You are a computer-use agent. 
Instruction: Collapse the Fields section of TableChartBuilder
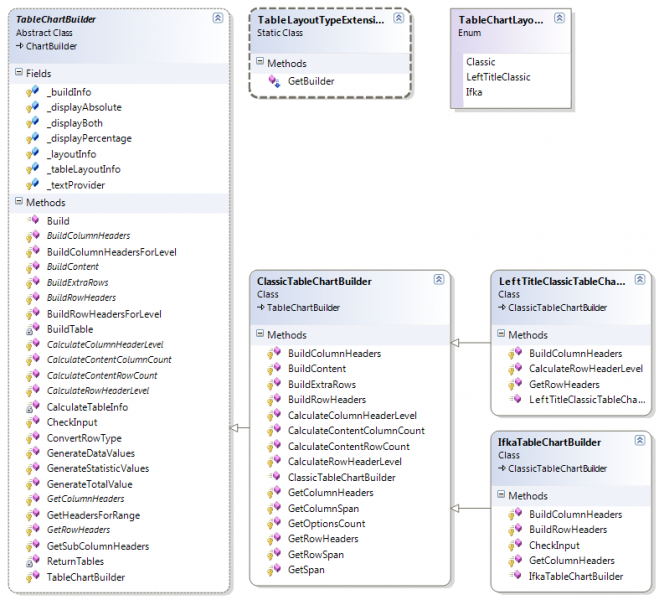tap(18, 73)
